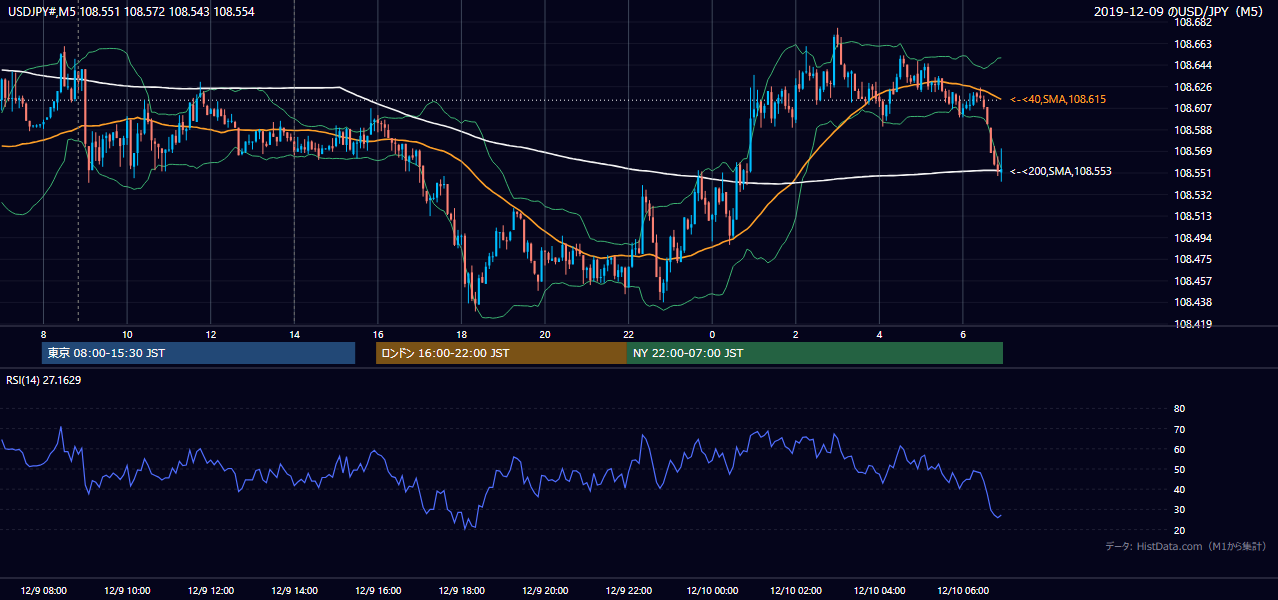Click the 12/9 08:00 date axis label

43,590
